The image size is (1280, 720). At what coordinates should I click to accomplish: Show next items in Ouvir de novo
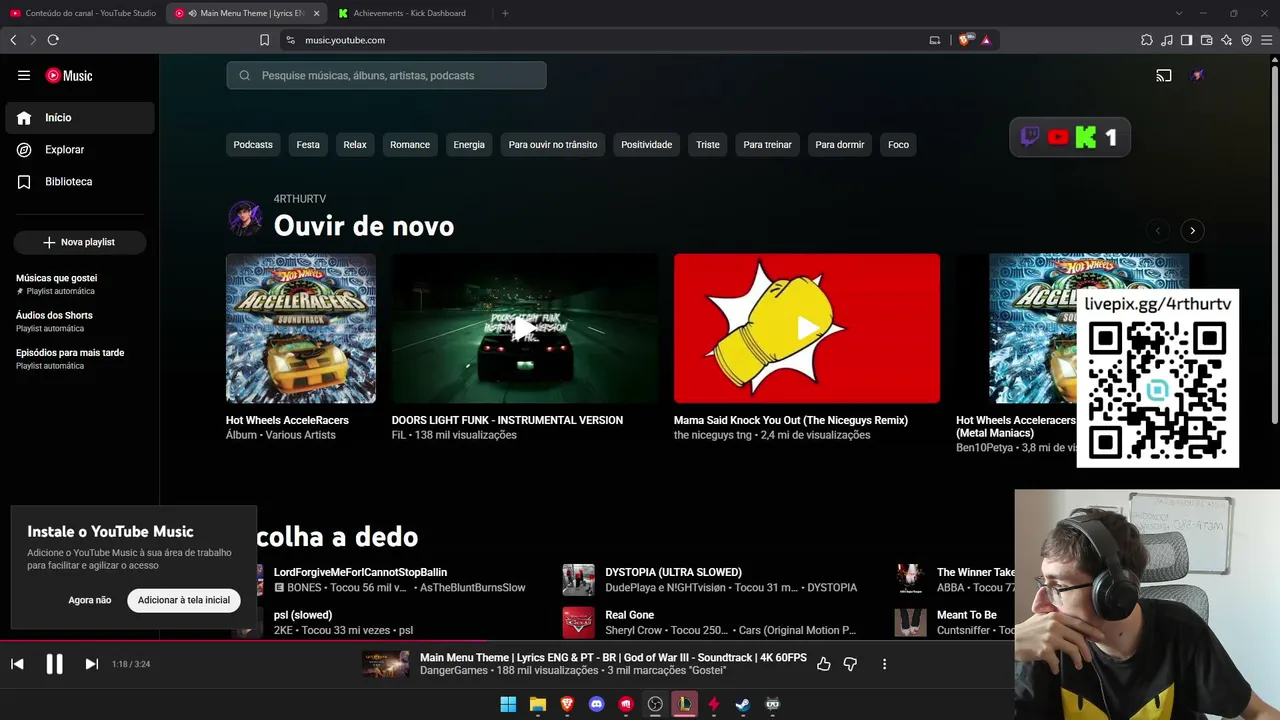(1192, 231)
